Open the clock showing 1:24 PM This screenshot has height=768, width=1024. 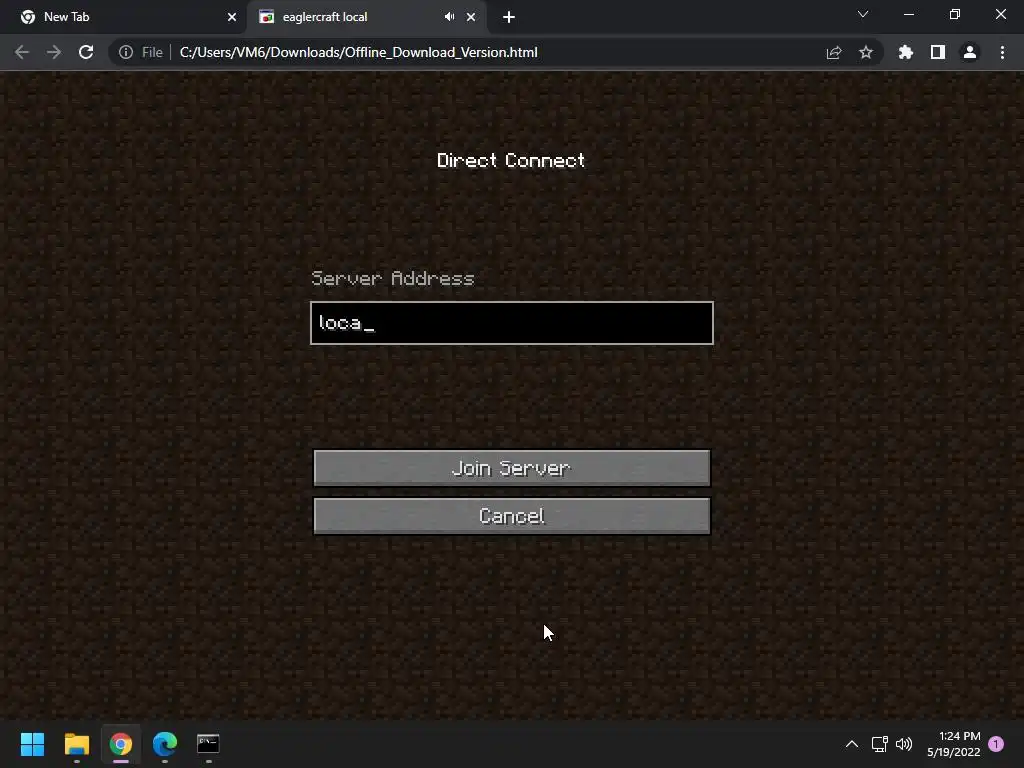953,744
